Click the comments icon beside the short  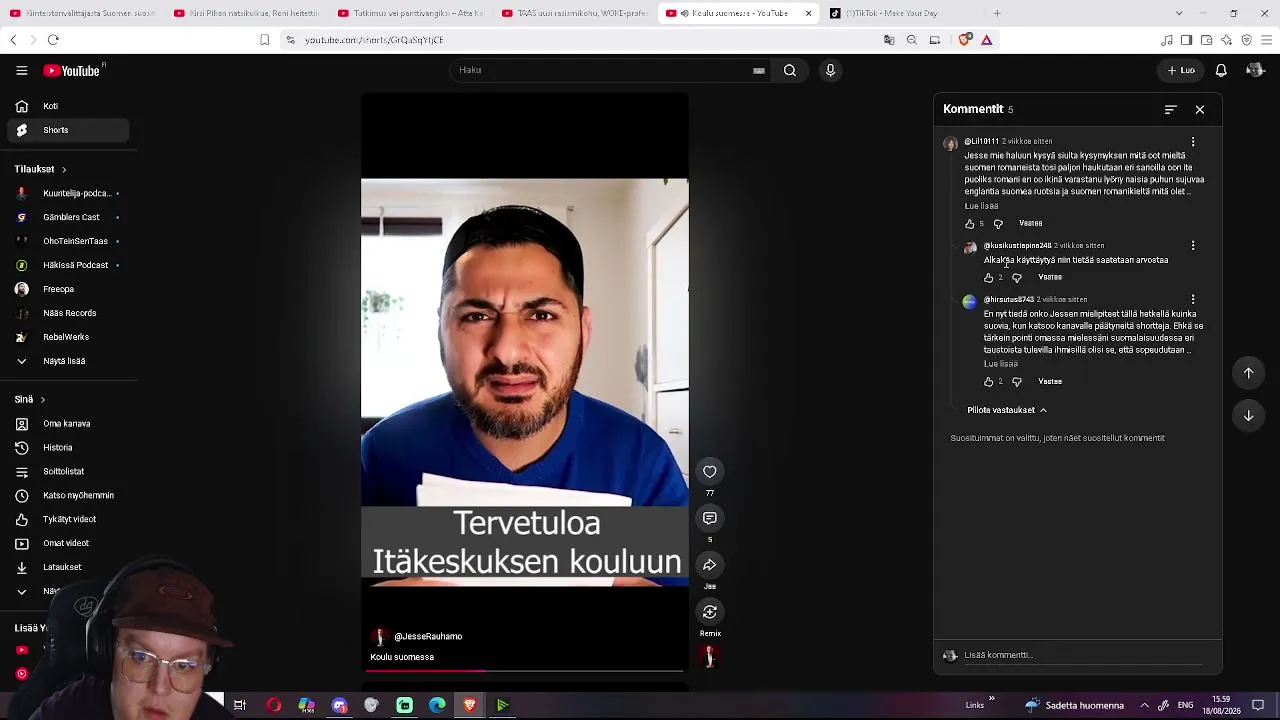tap(710, 518)
